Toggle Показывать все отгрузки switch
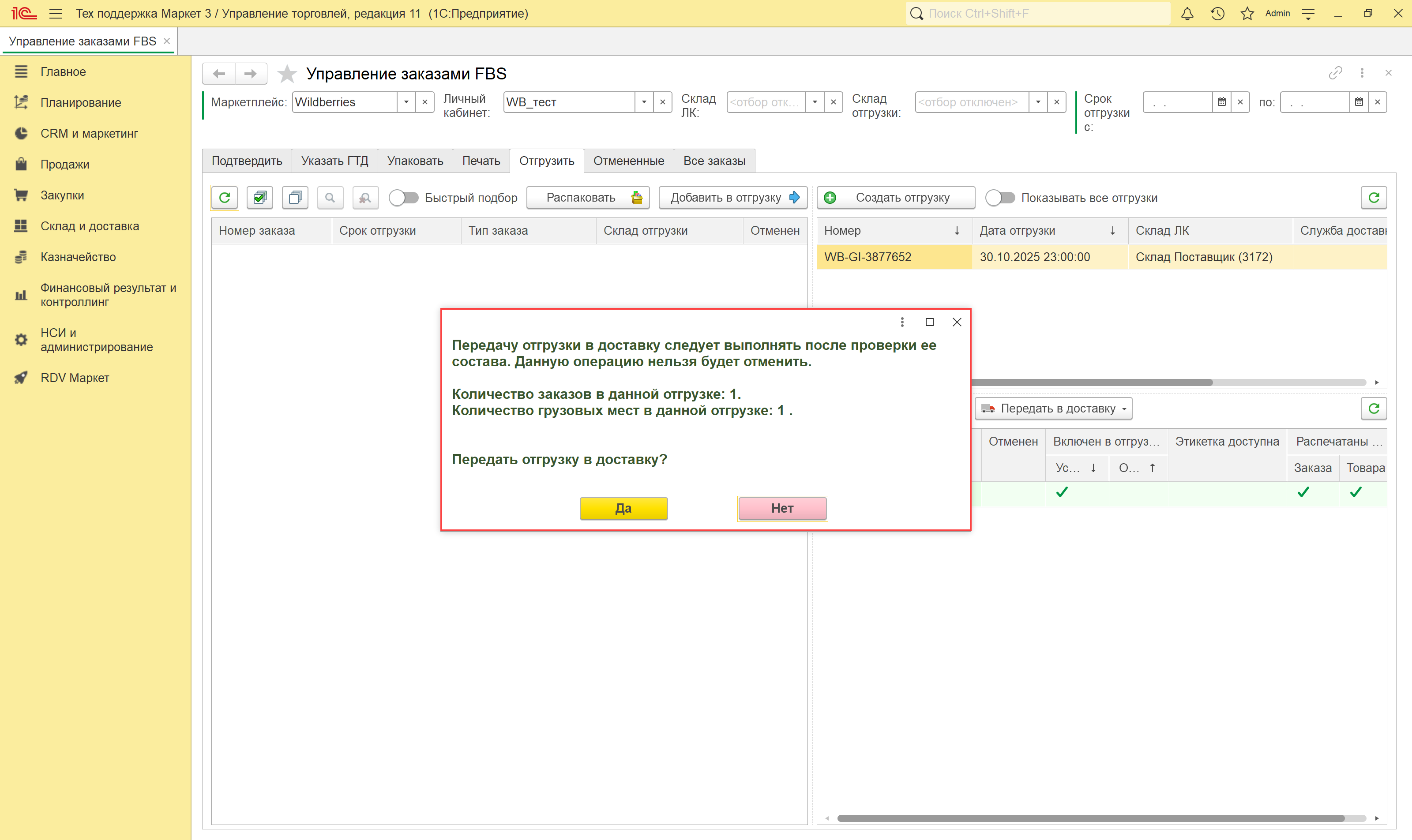The height and width of the screenshot is (840, 1412). click(x=1000, y=198)
